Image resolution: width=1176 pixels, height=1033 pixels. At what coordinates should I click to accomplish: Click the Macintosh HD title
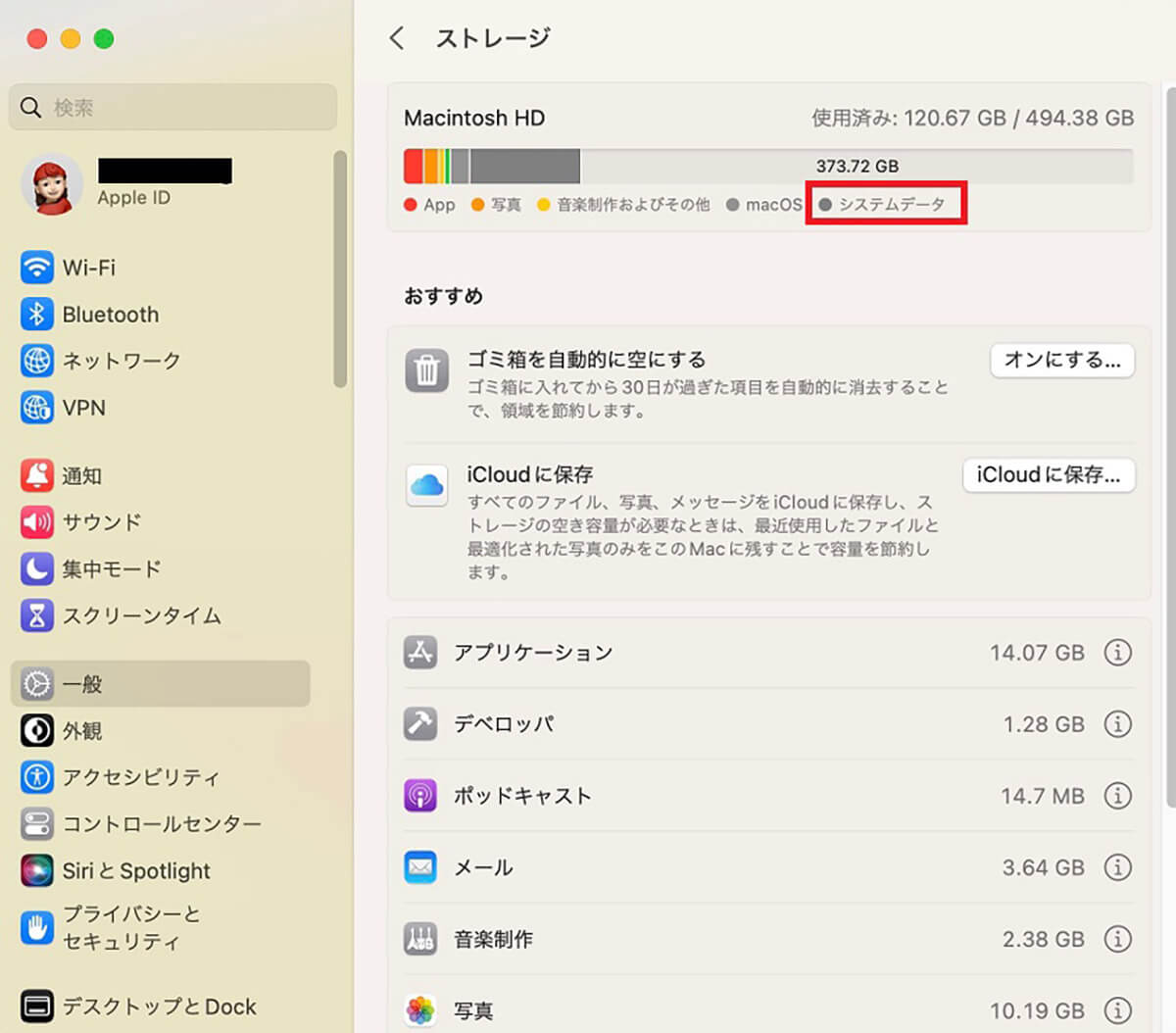point(474,118)
